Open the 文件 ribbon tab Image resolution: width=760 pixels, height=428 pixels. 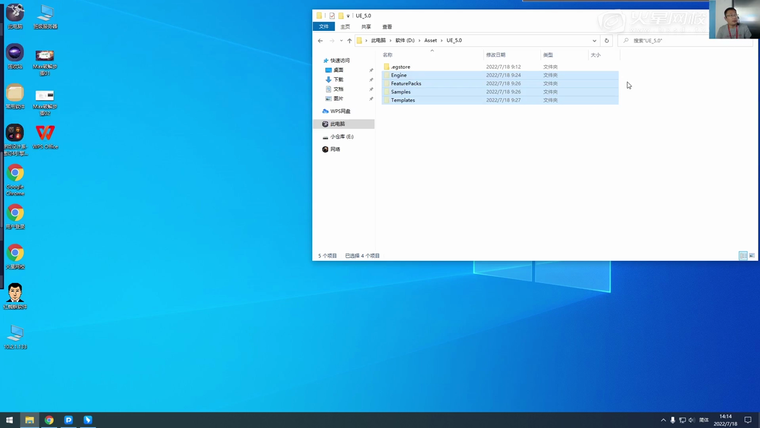(x=323, y=27)
